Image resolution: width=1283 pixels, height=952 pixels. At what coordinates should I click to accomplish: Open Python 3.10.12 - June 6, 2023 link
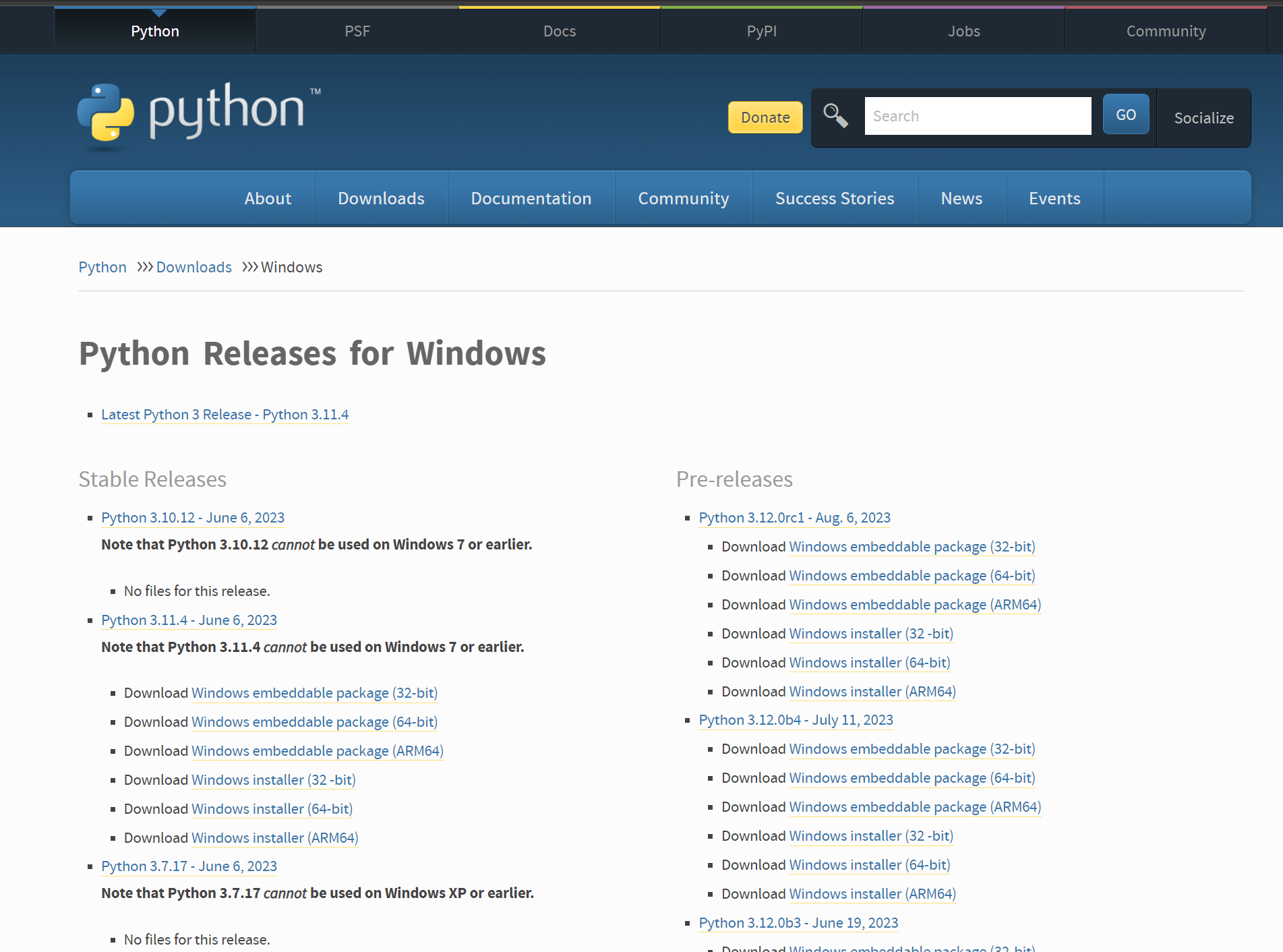(193, 517)
